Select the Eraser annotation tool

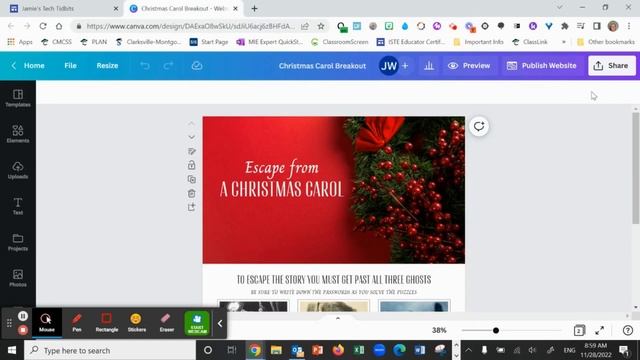tap(167, 322)
